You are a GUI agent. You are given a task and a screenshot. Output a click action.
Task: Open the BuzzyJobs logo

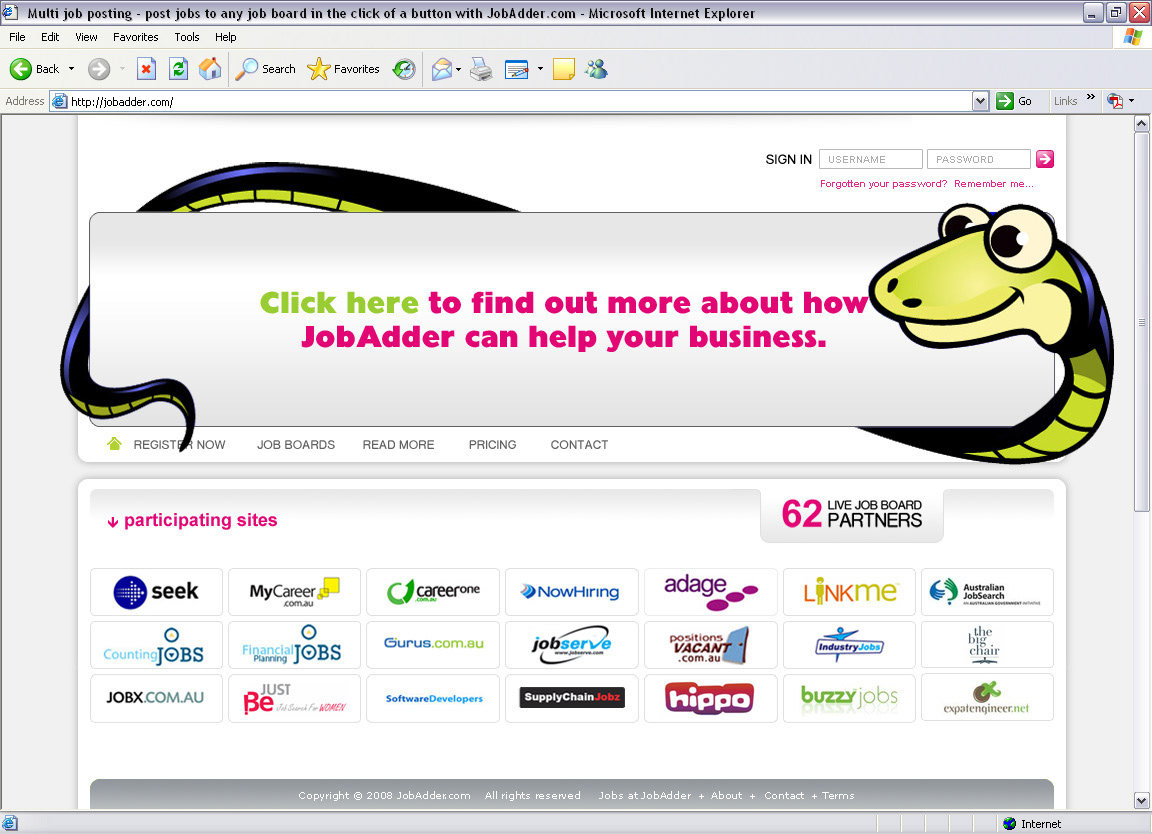click(849, 698)
